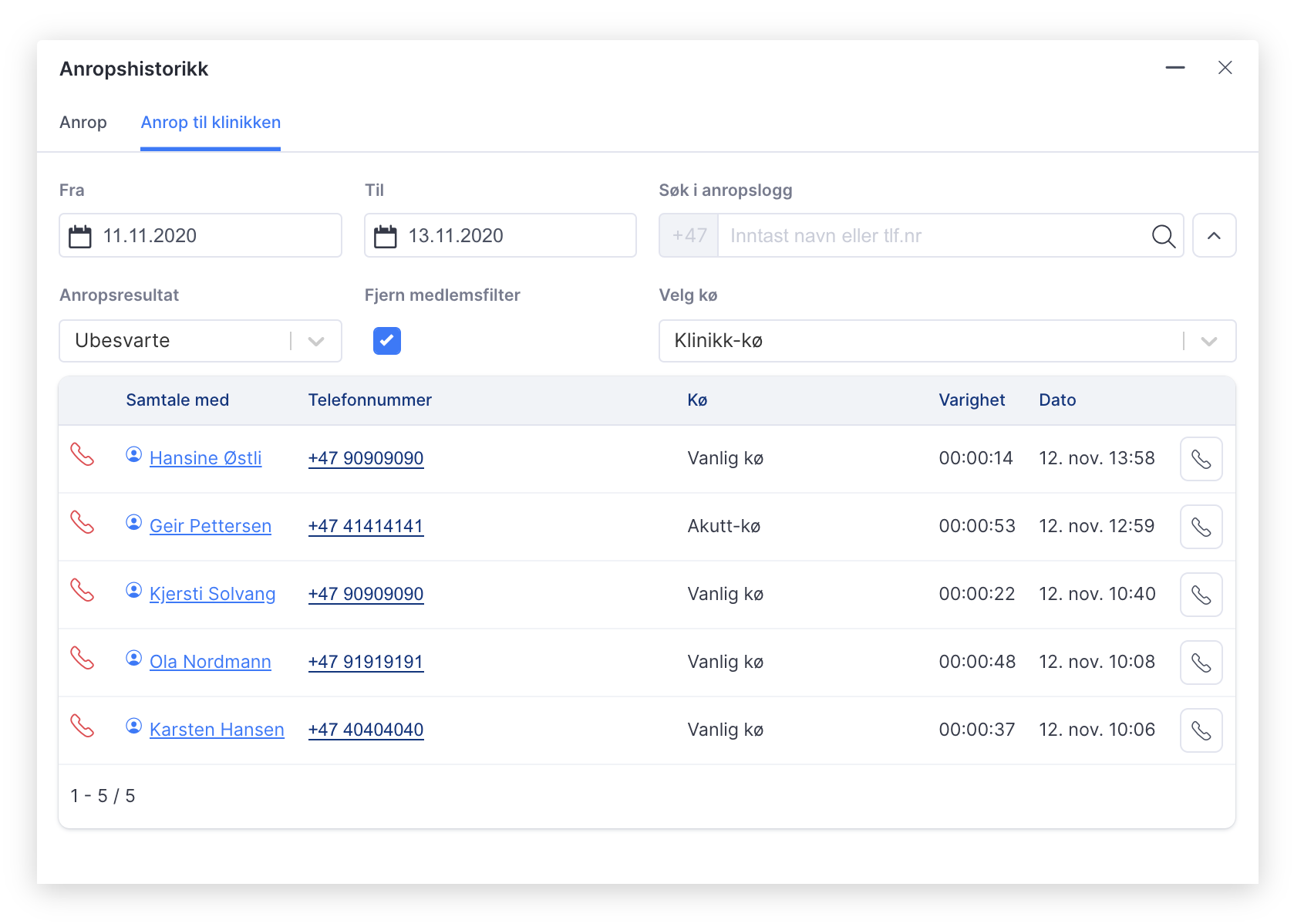Click phone number +47 40404040
This screenshot has height=924, width=1294.
(x=366, y=730)
